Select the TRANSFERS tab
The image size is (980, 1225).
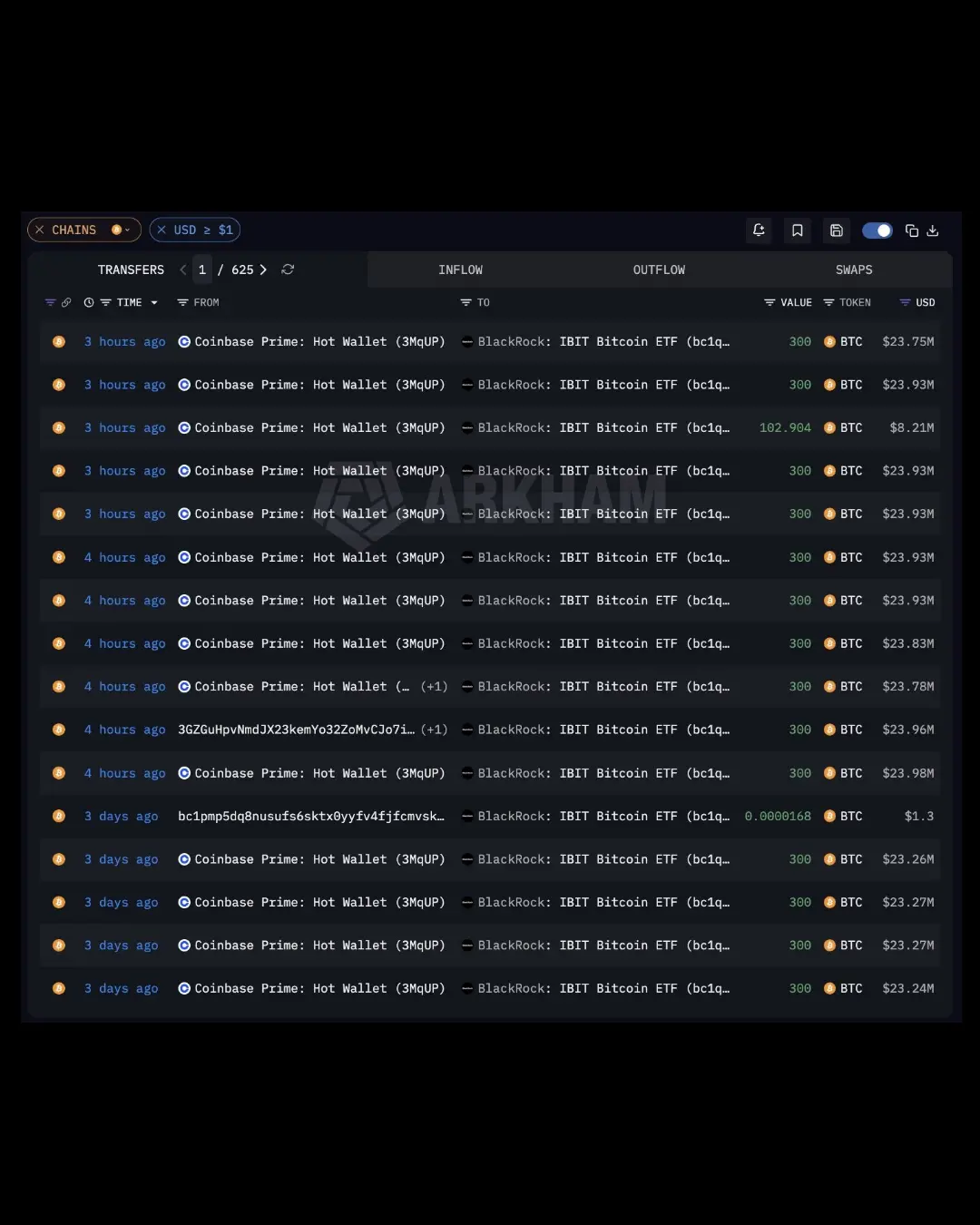click(131, 269)
